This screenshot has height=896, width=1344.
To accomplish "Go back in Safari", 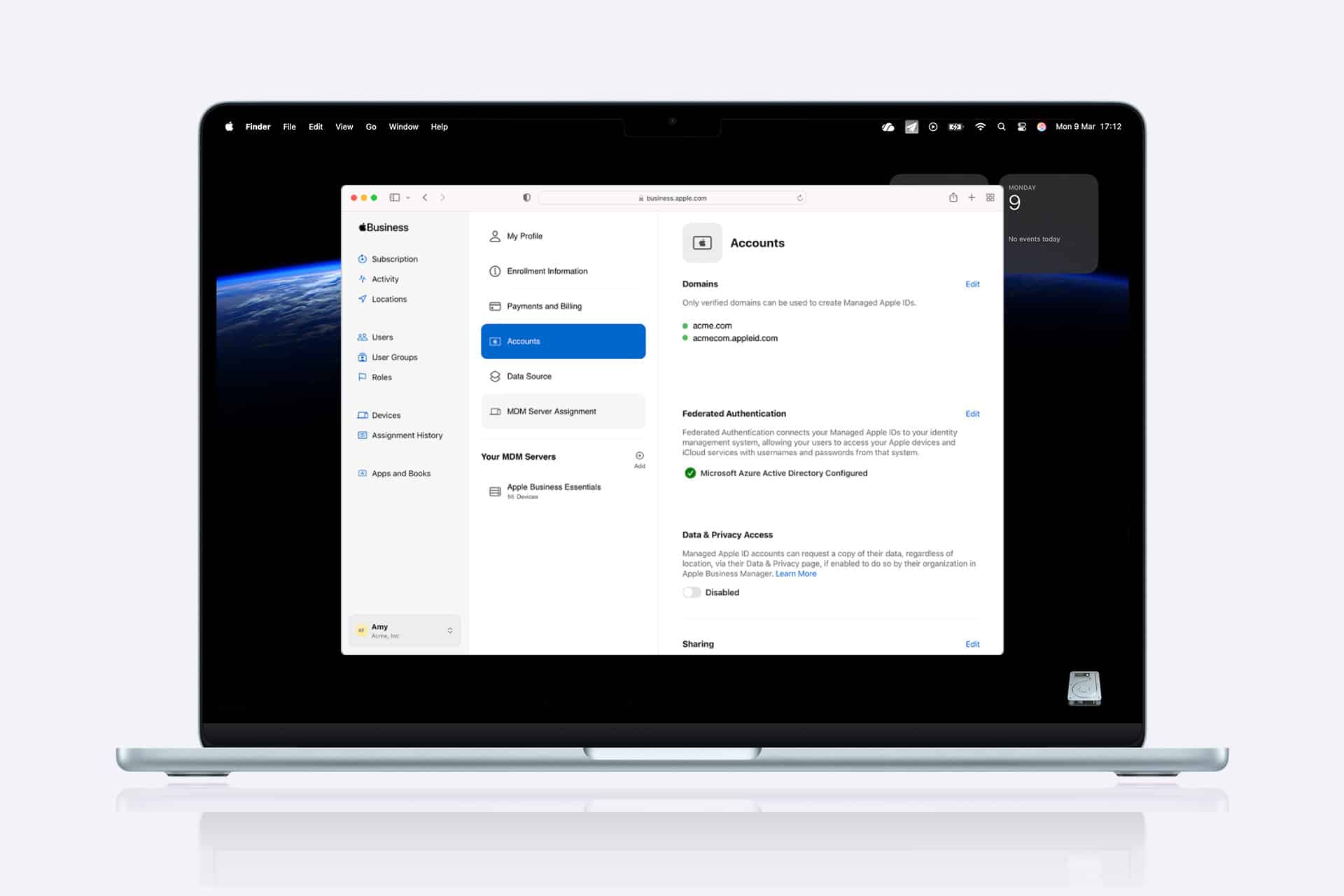I will tap(425, 197).
